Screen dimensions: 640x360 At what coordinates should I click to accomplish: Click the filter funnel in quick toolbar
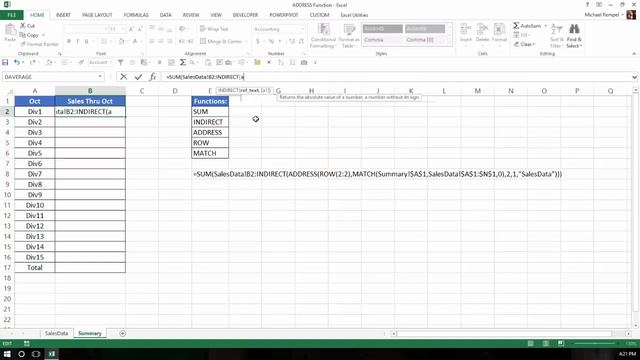pos(120,62)
